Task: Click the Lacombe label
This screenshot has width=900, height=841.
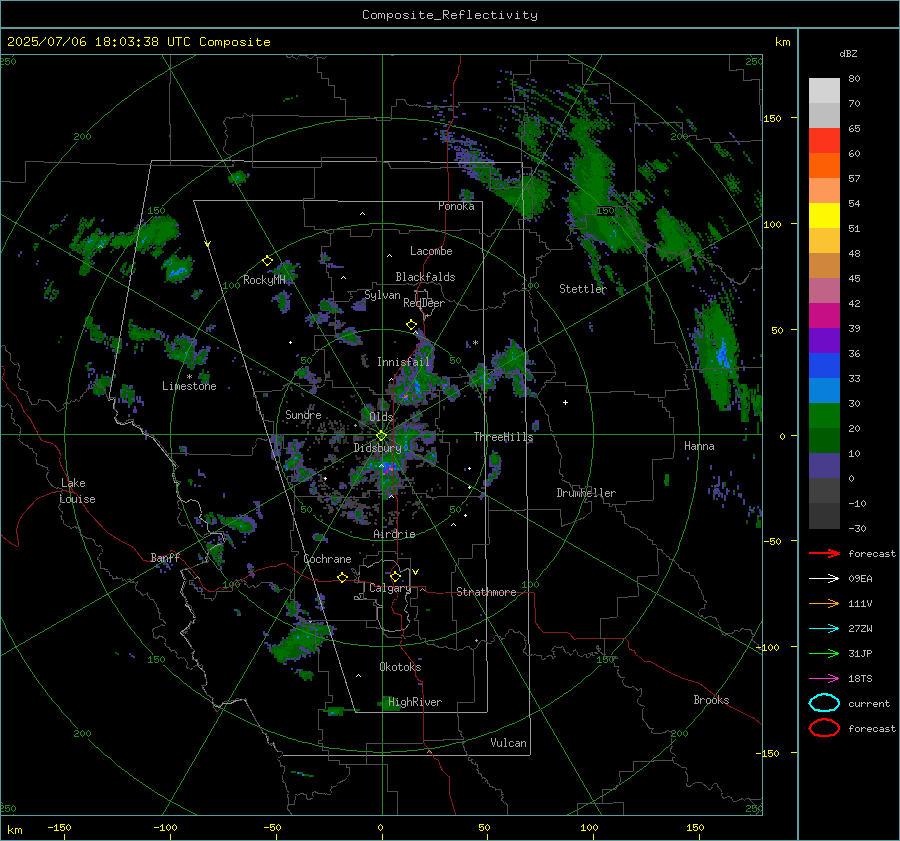Action: coord(431,251)
